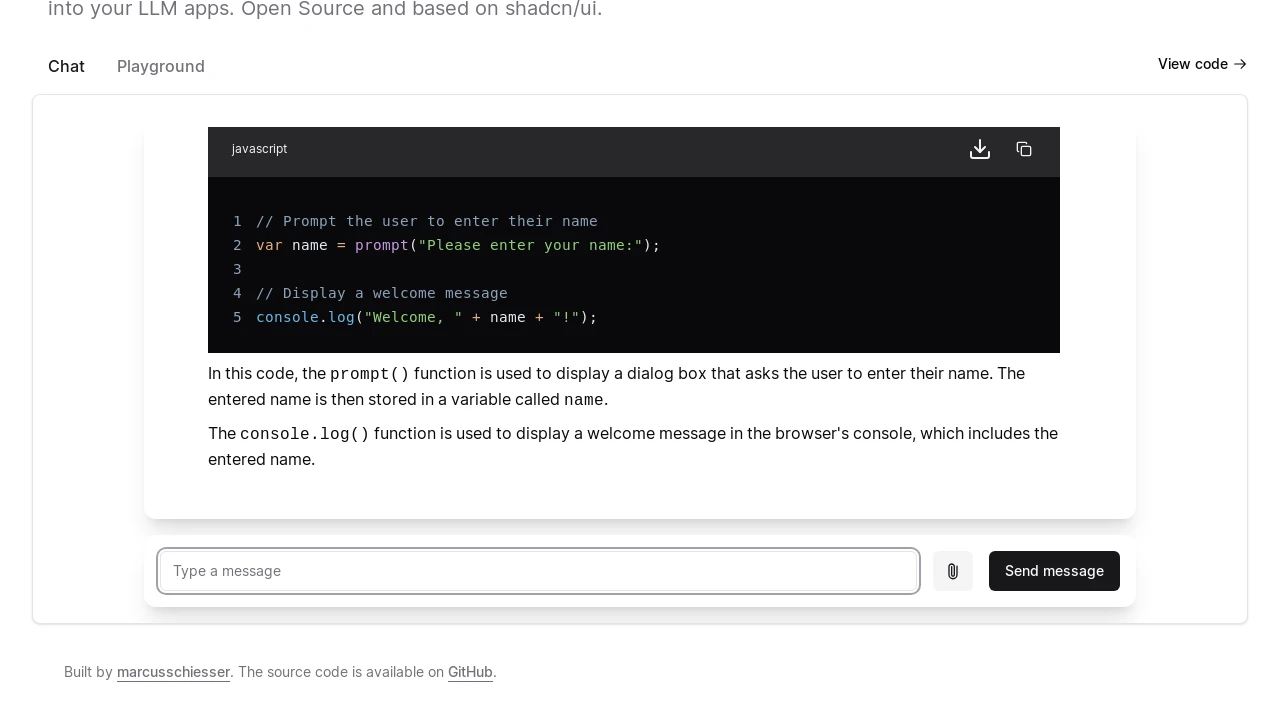
Task: Click the 'Open Source and based on shadcn/ui' text
Action: [x=420, y=9]
